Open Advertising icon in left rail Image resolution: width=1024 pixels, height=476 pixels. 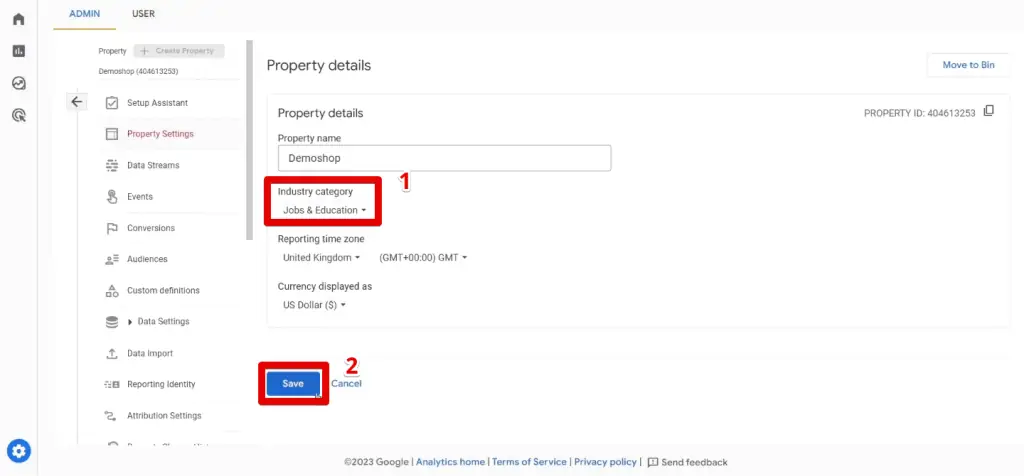point(18,115)
